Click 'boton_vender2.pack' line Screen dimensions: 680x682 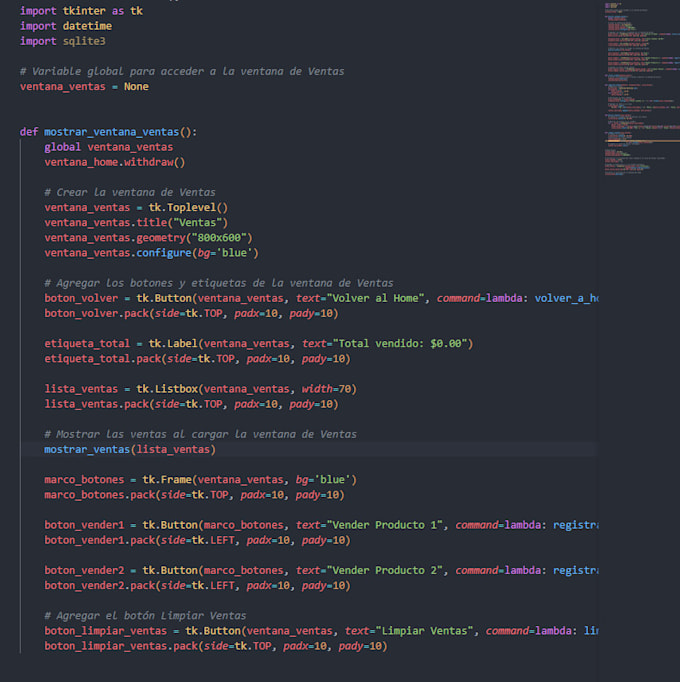(x=198, y=585)
